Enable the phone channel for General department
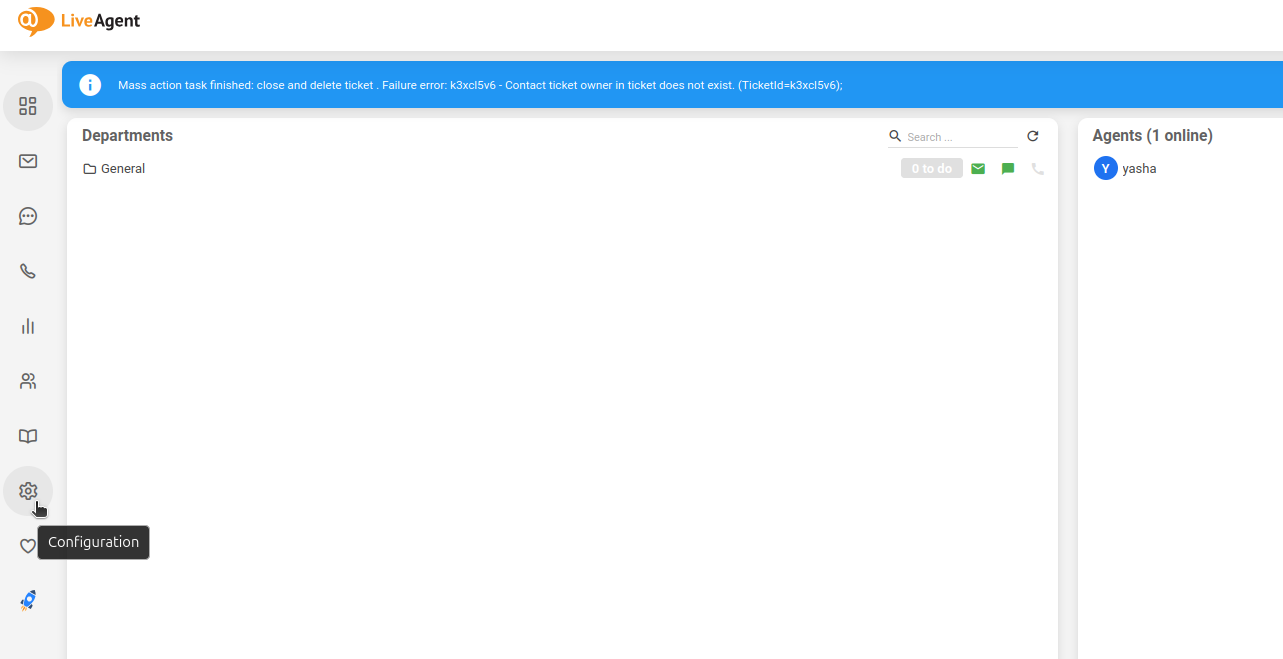This screenshot has height=659, width=1283. point(1037,168)
